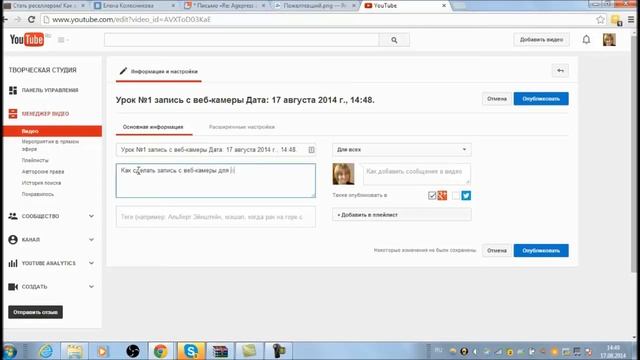Select the Видео item in the sidebar
The height and width of the screenshot is (360, 640).
click(52, 131)
